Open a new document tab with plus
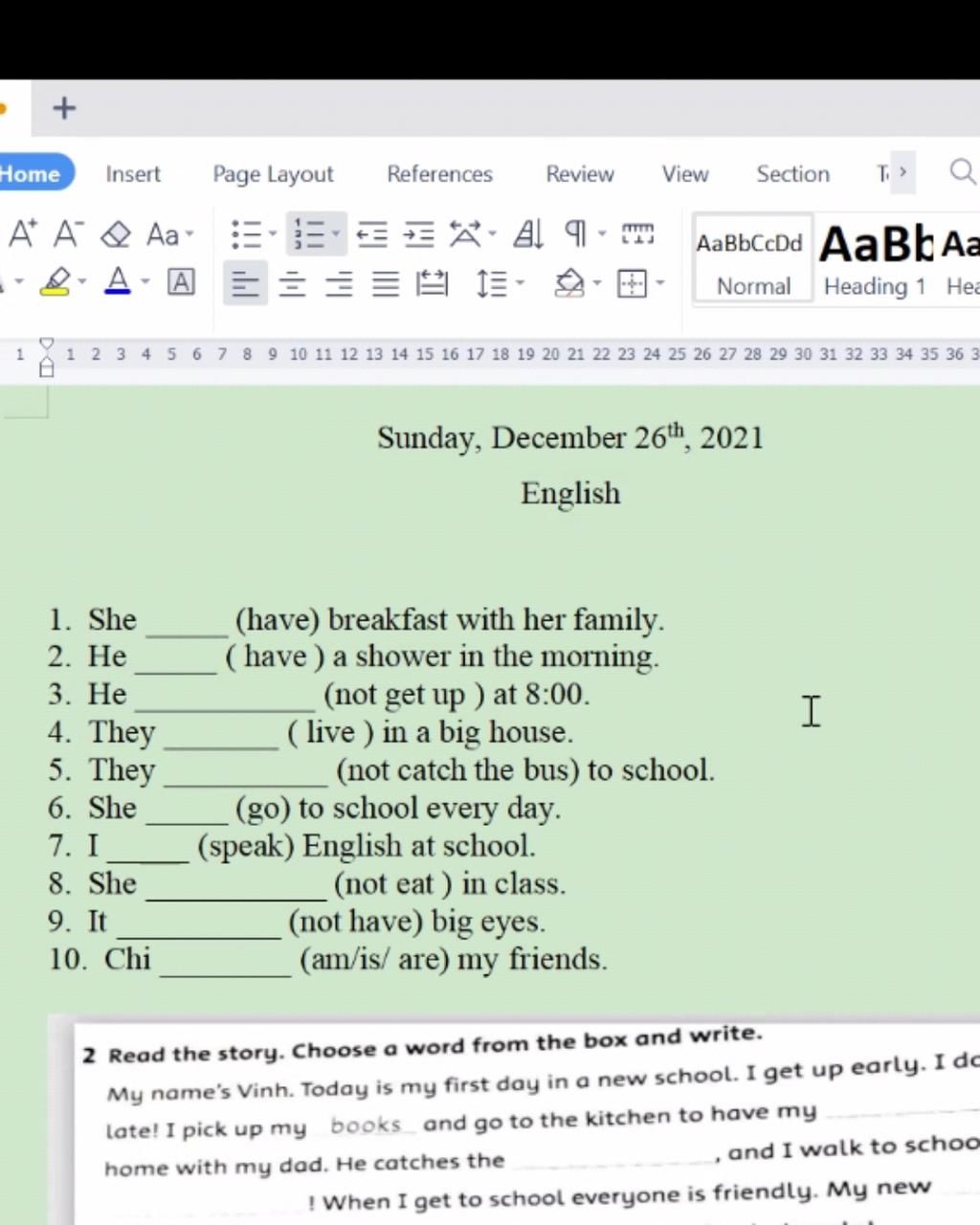Image resolution: width=980 pixels, height=1225 pixels. 64,108
